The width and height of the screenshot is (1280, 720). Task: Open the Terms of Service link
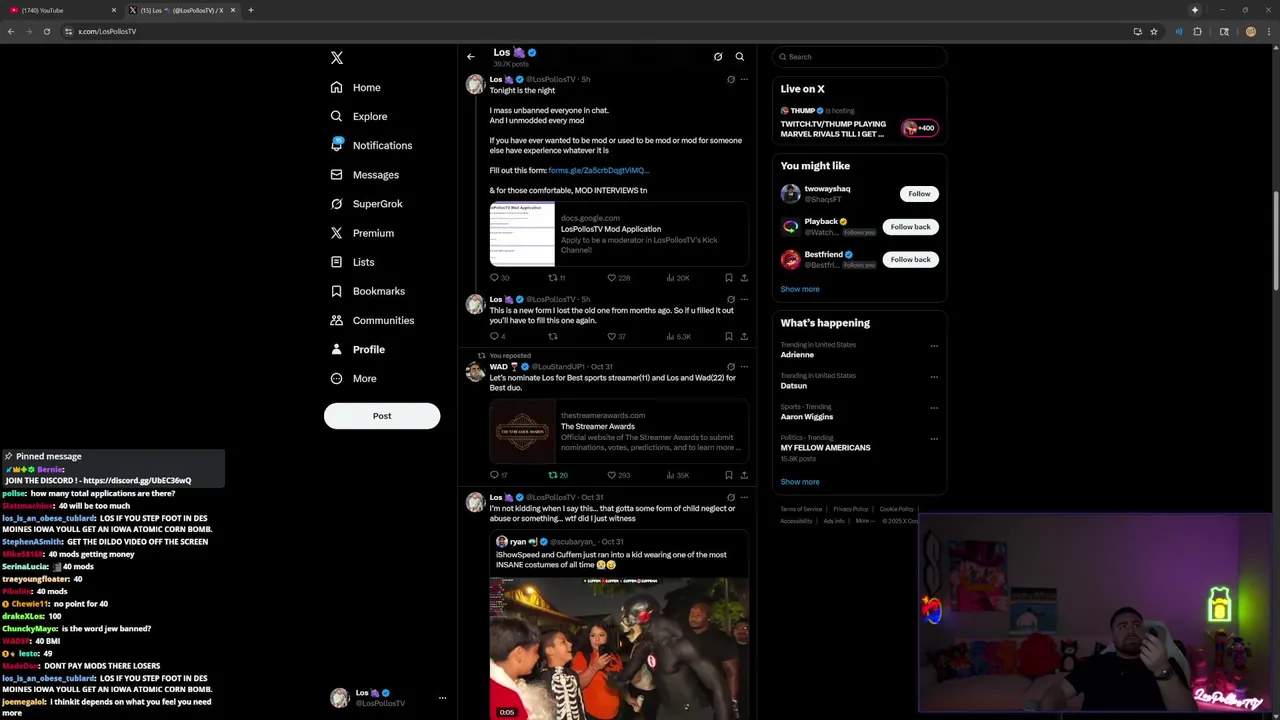click(x=801, y=509)
